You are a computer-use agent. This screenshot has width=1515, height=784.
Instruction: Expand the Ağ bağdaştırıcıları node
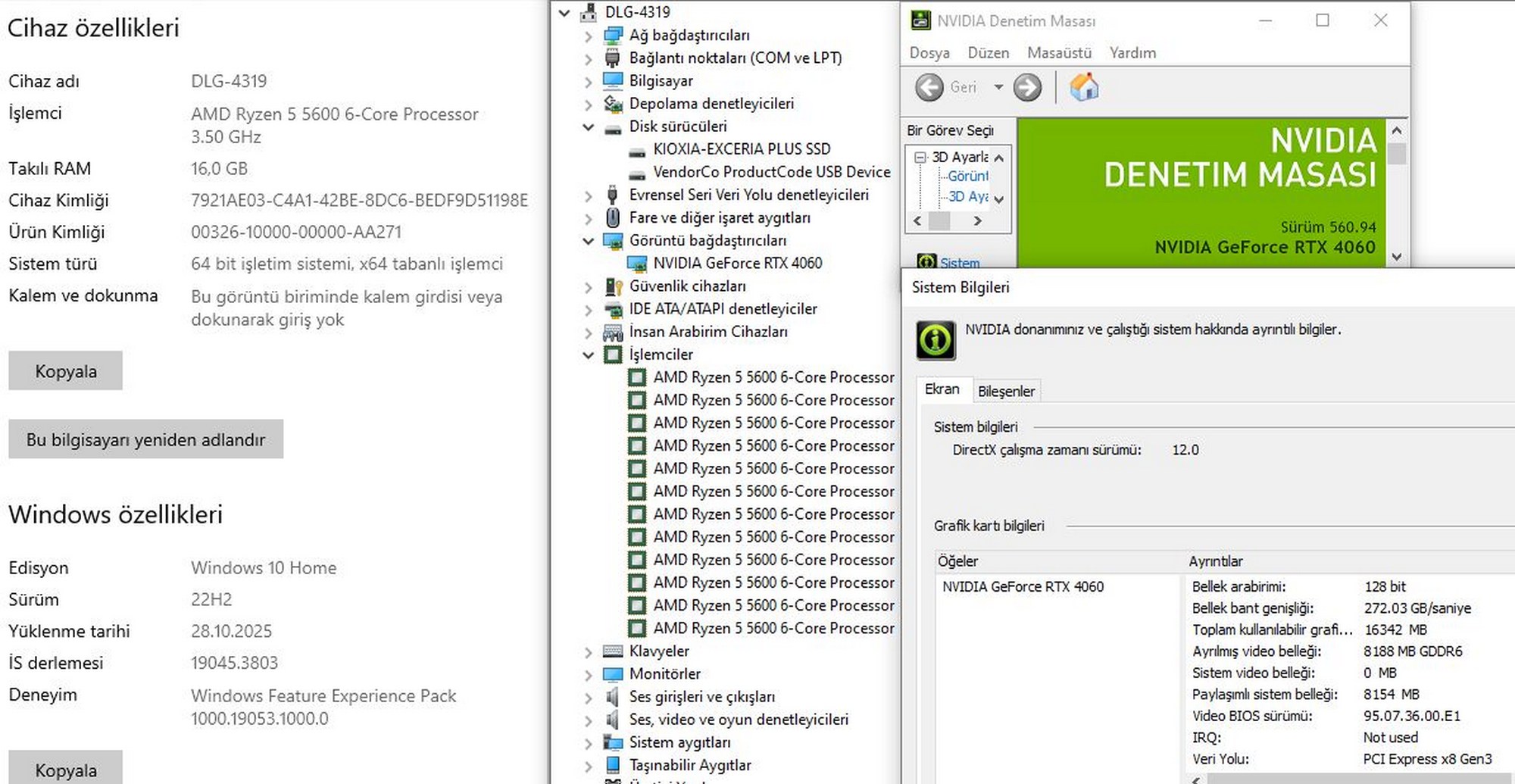(x=589, y=36)
